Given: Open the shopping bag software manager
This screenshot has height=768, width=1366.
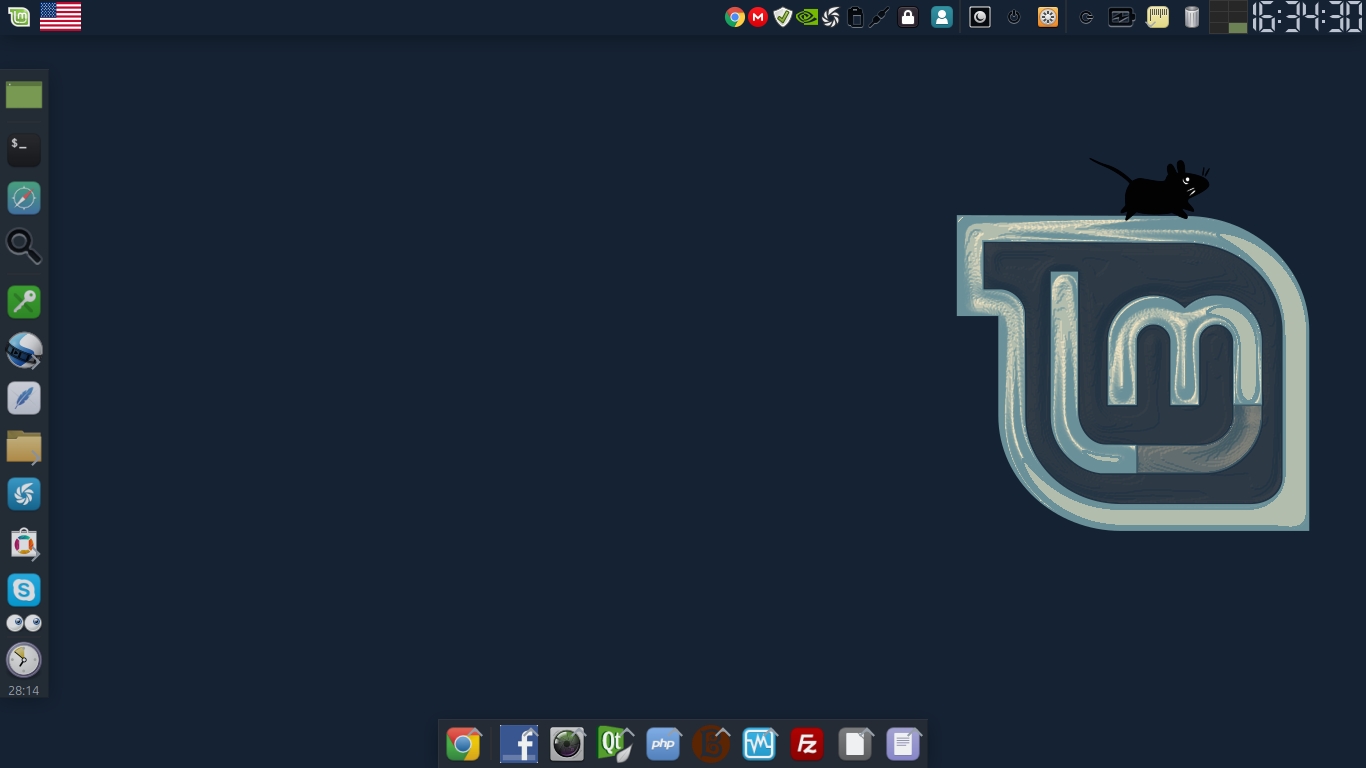Looking at the screenshot, I should click(24, 543).
